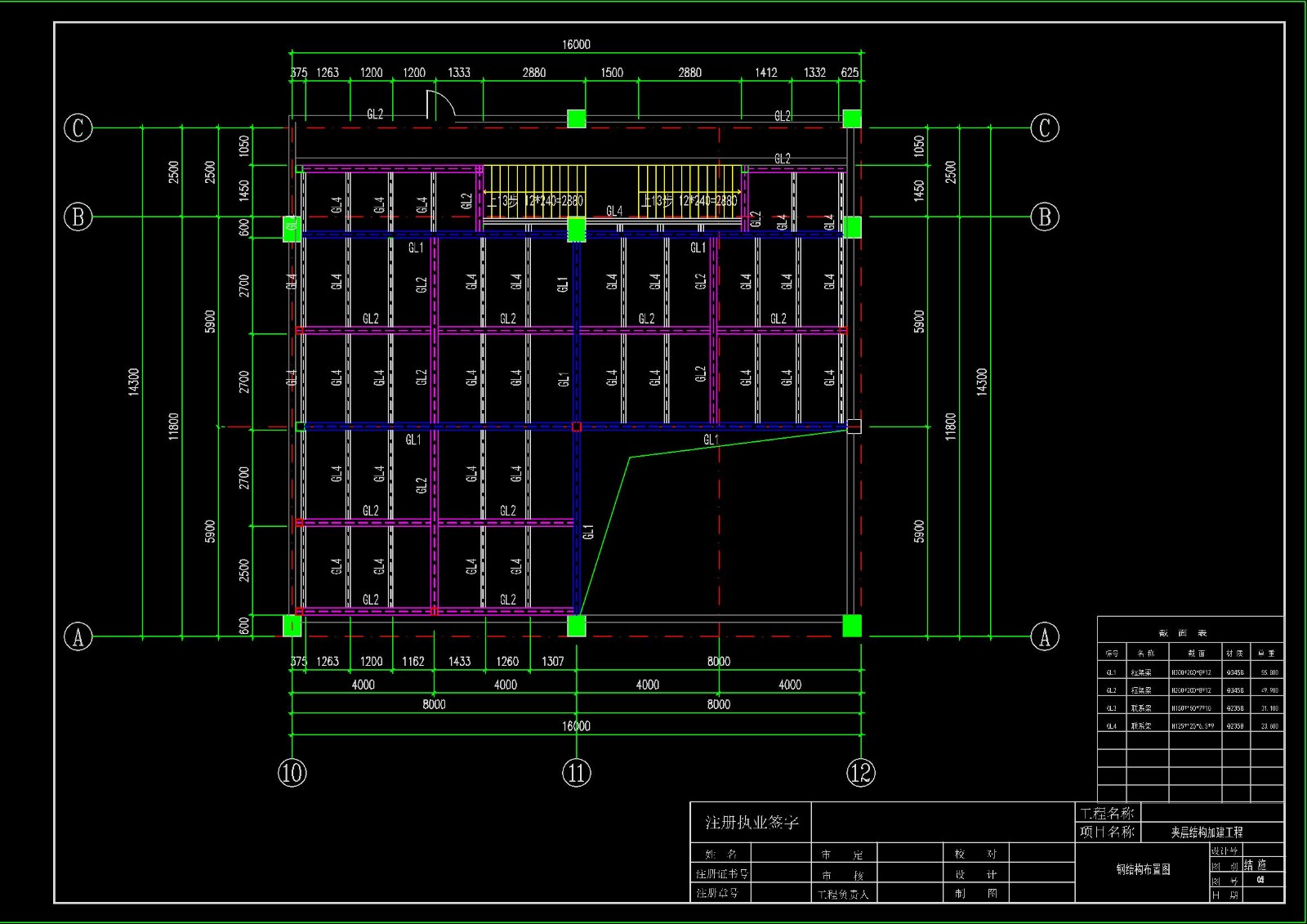Click the grid axis bubble numbered 12
1307x924 pixels.
tap(861, 773)
